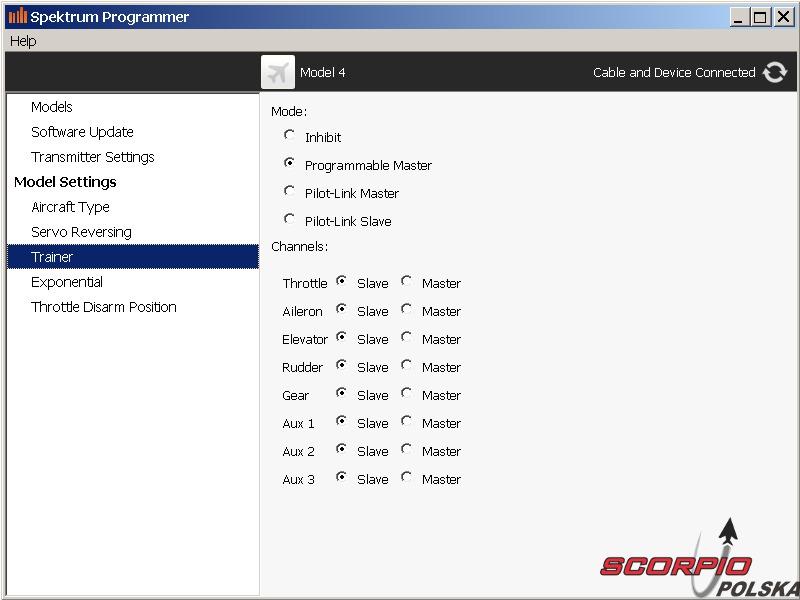Maximize the Spektrum Programmer window
Image resolution: width=800 pixels, height=600 pixels.
(x=760, y=17)
